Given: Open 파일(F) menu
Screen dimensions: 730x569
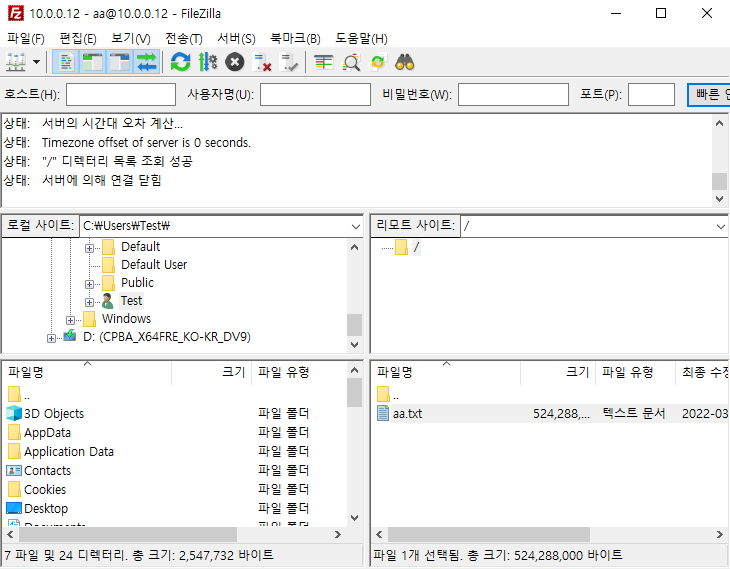Looking at the screenshot, I should (x=26, y=38).
